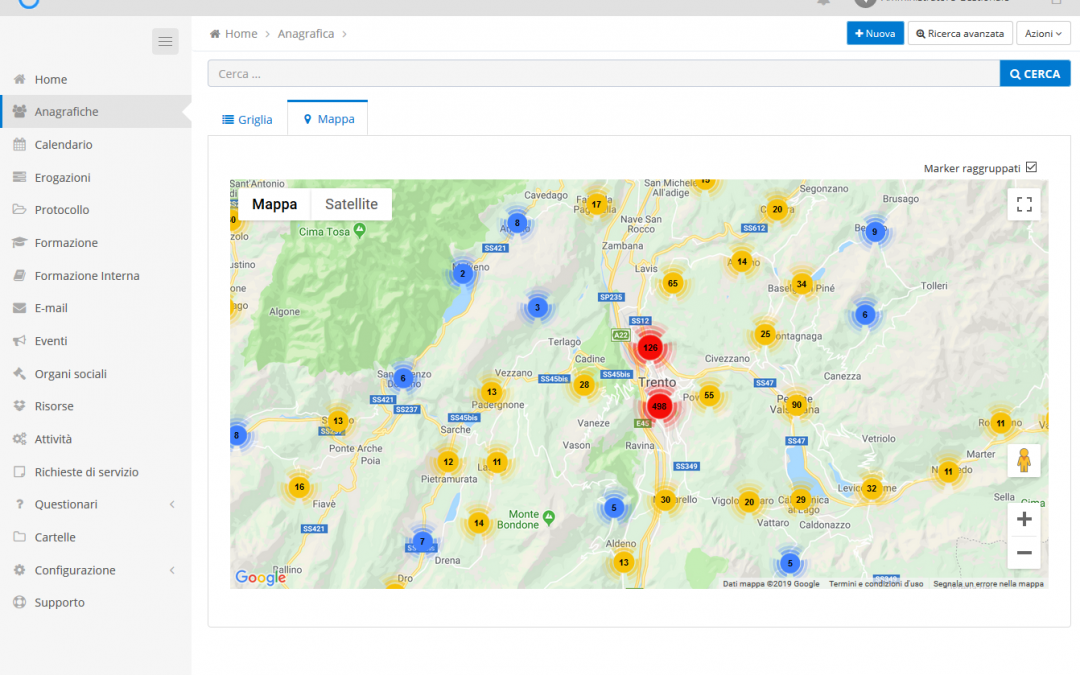The width and height of the screenshot is (1080, 675).
Task: Click Segnala un errore nella mappa
Action: pyautogui.click(x=988, y=584)
